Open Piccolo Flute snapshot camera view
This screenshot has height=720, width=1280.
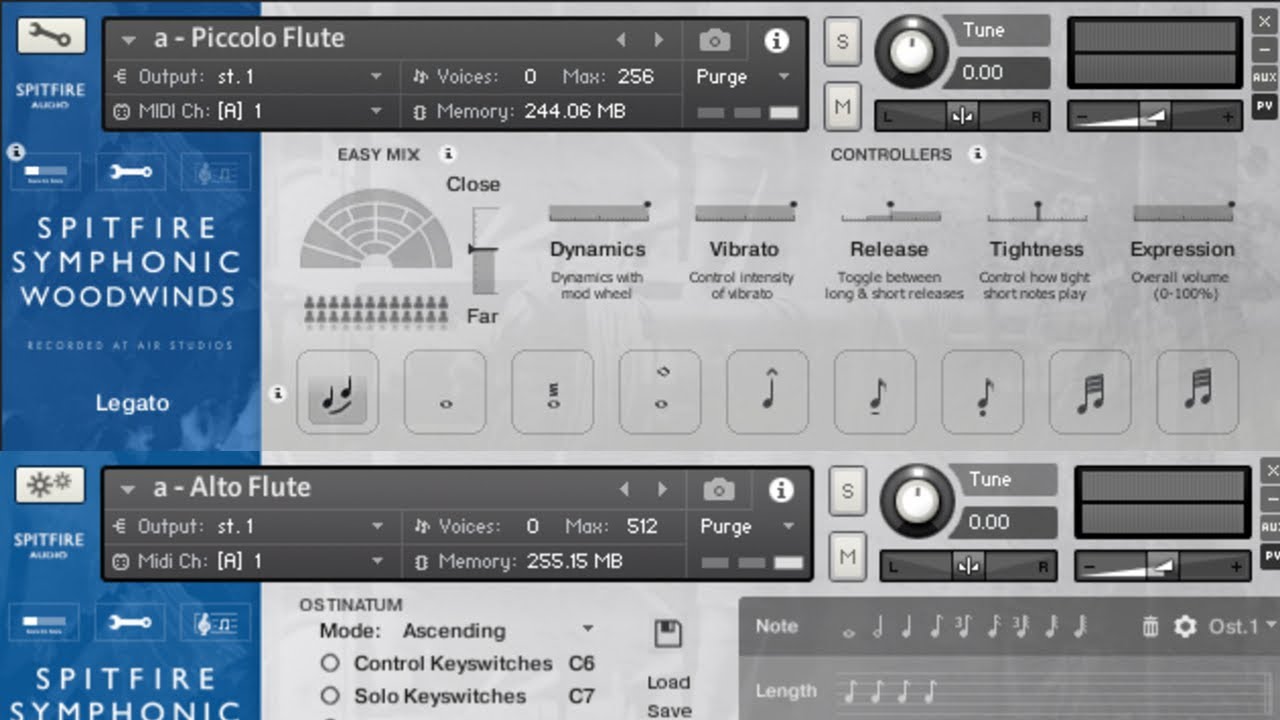[714, 40]
